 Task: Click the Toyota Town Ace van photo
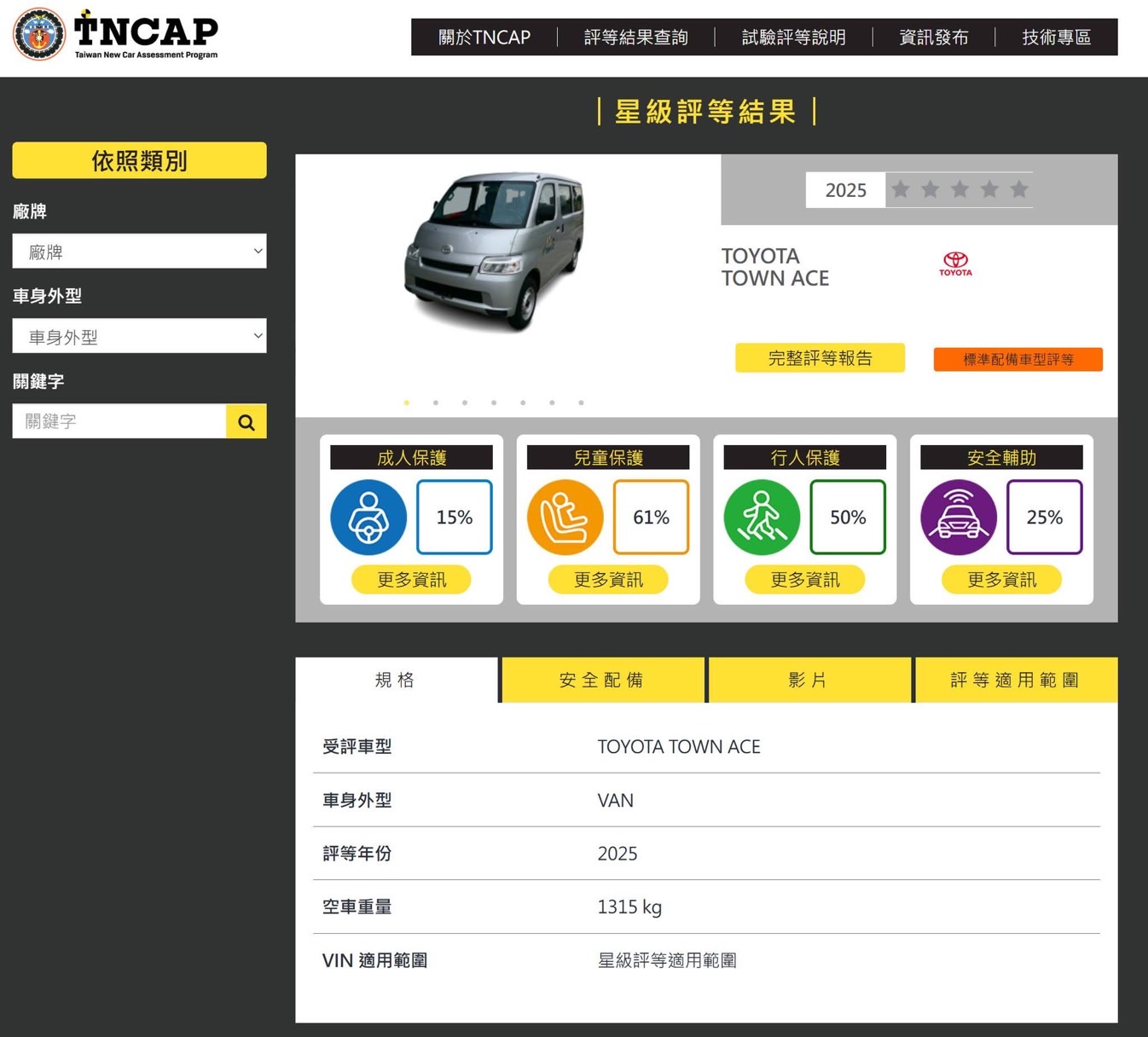tap(495, 251)
